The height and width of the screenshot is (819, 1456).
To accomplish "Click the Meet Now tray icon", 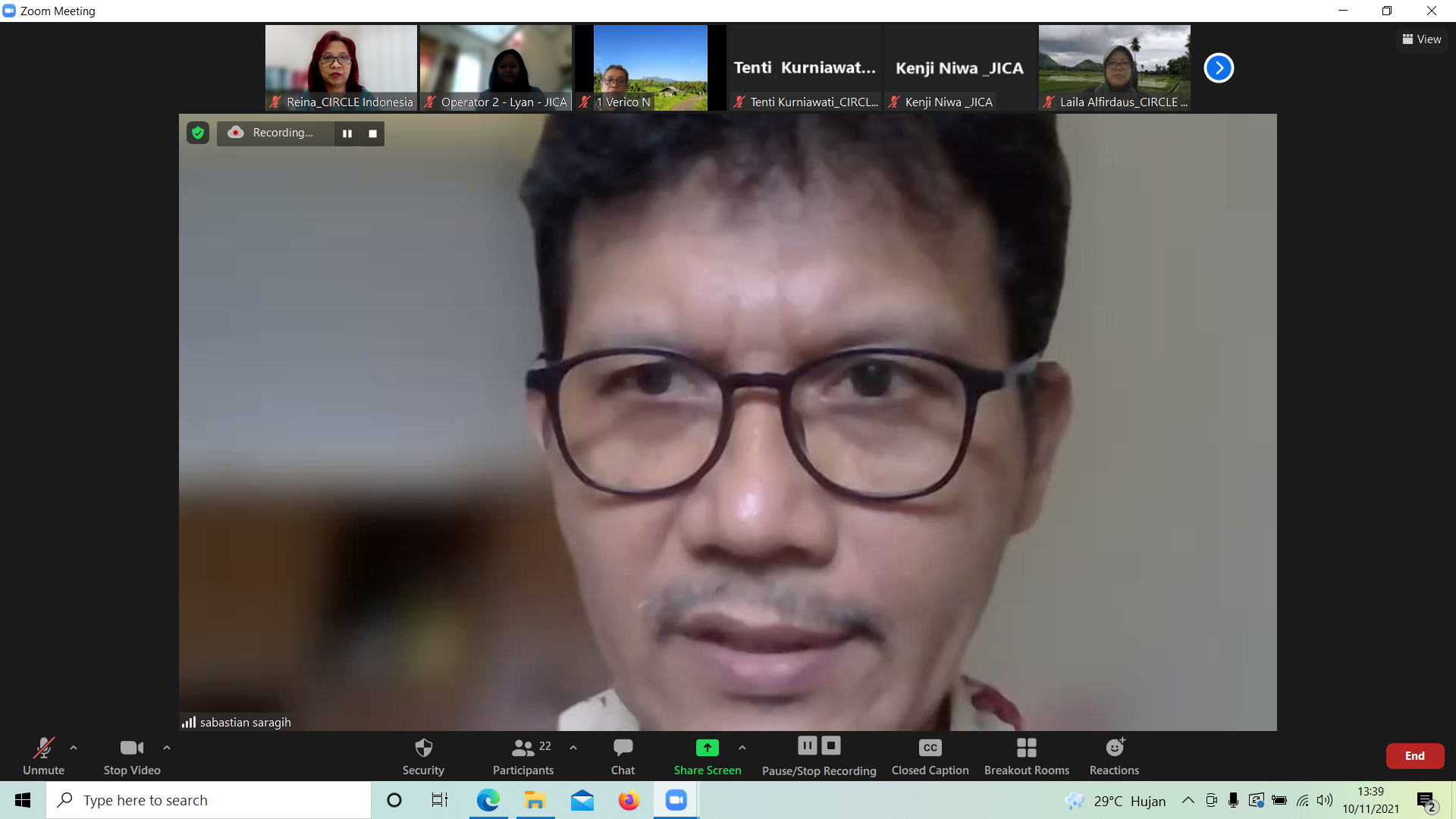I will (x=1211, y=800).
